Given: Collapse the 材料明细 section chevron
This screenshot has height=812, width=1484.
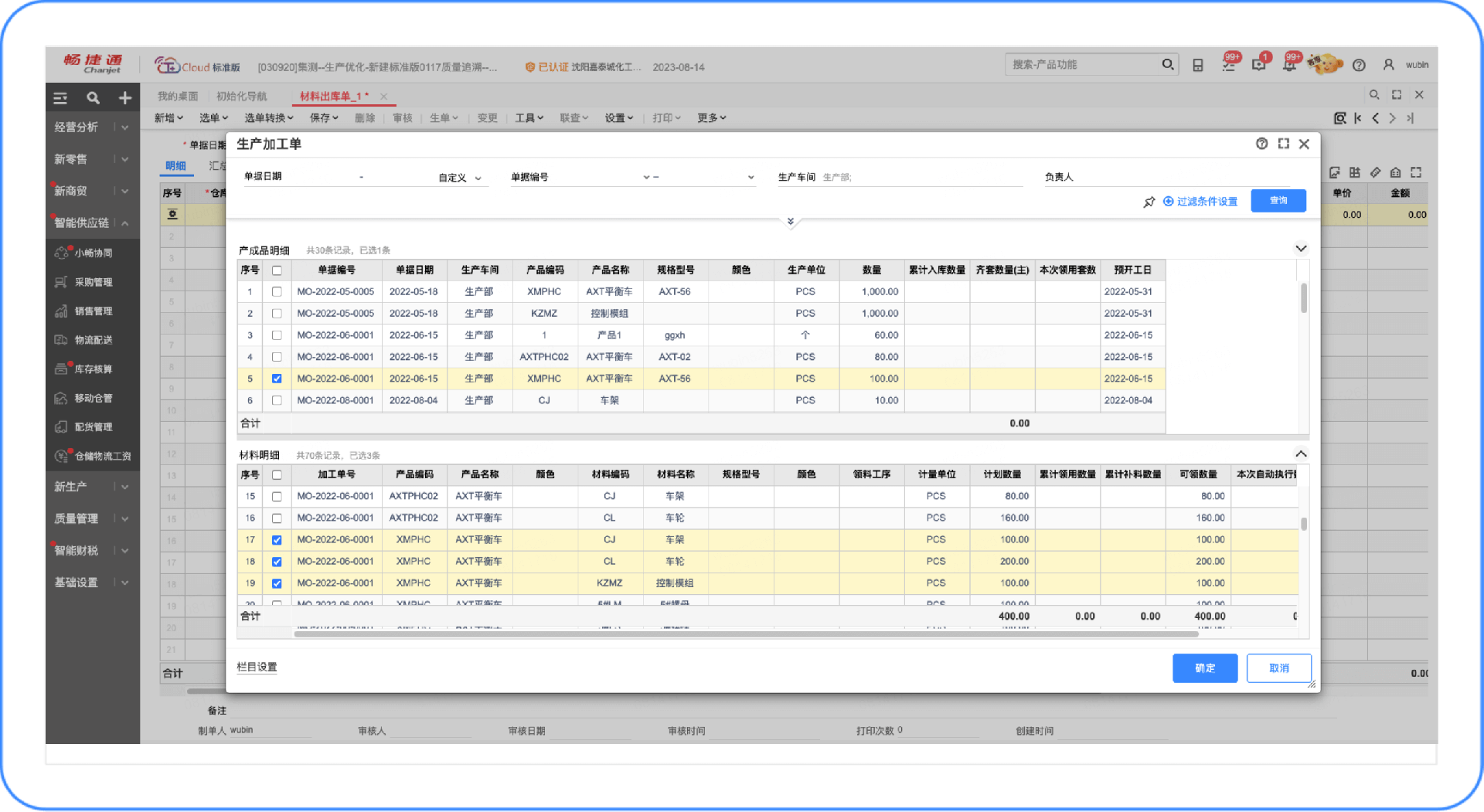Looking at the screenshot, I should coord(1301,454).
